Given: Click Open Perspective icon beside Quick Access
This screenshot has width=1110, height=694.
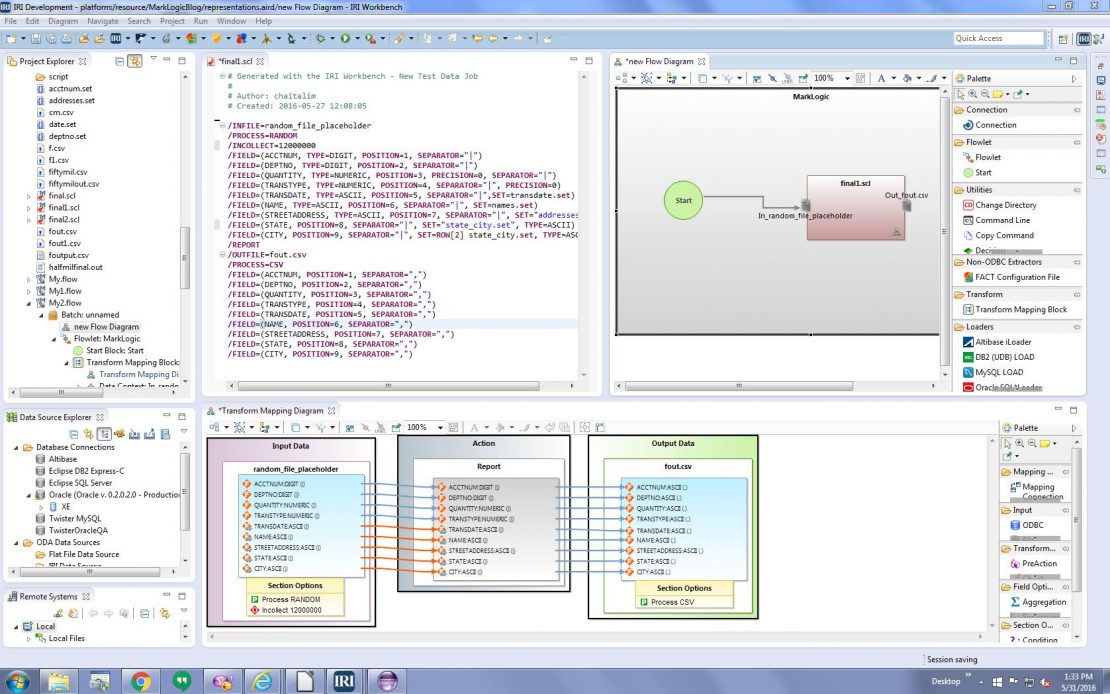Looking at the screenshot, I should click(x=1063, y=39).
